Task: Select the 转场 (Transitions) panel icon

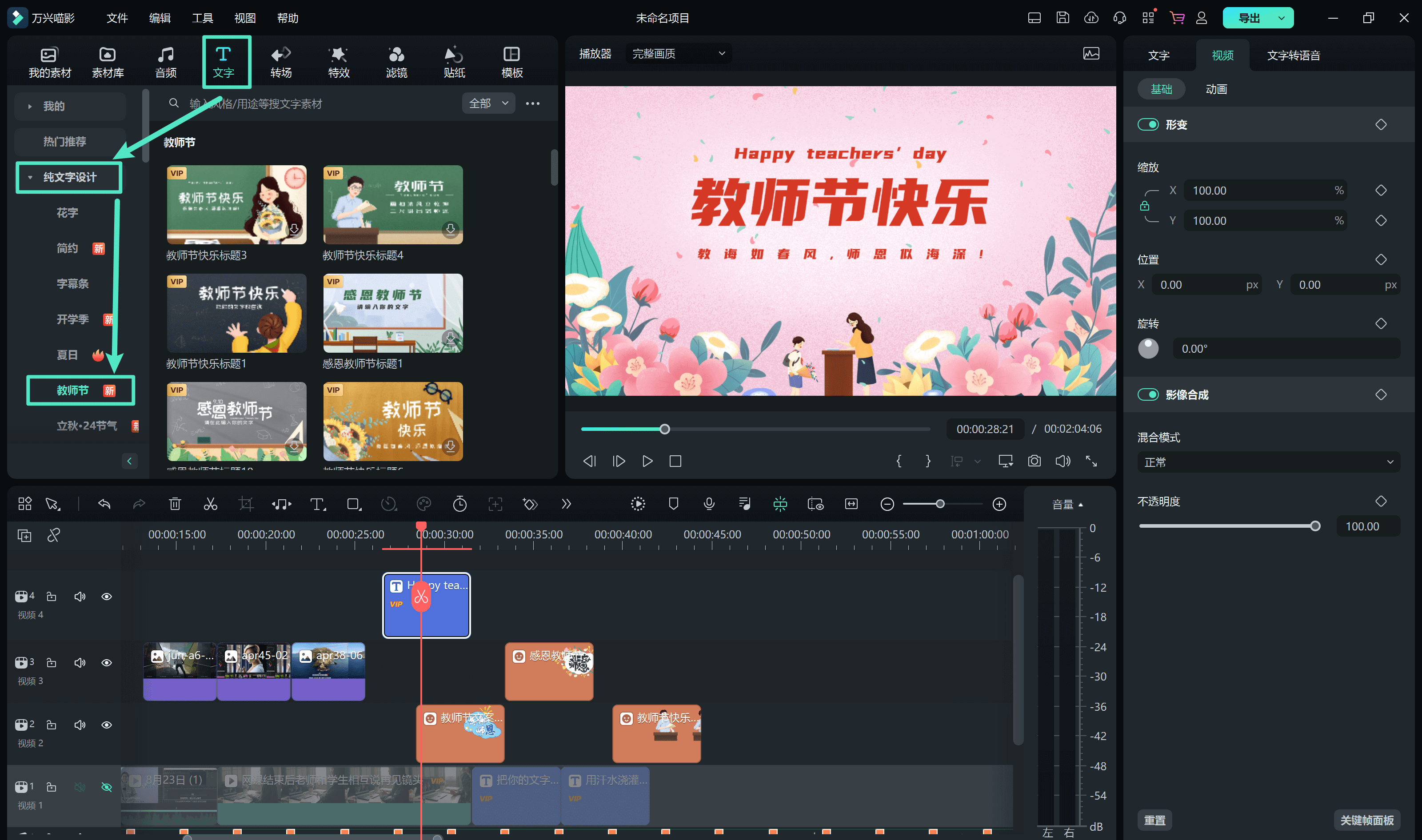Action: pos(281,60)
